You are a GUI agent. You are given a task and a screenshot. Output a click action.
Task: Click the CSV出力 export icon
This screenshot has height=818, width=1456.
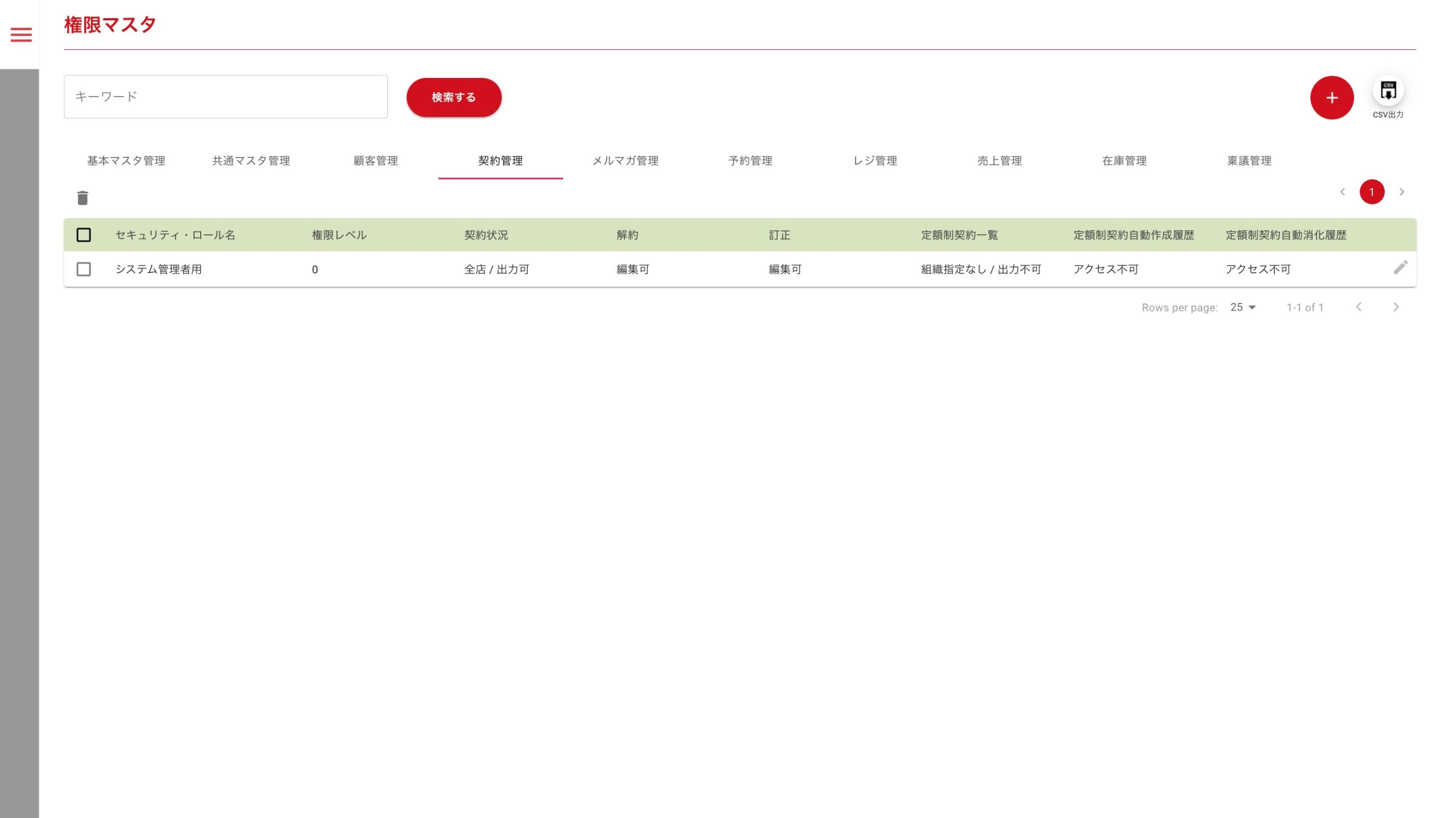pos(1388,91)
